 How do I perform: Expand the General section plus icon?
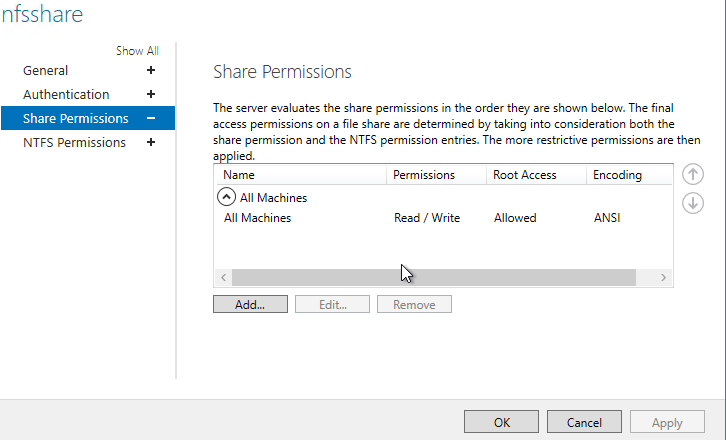pyautogui.click(x=151, y=70)
